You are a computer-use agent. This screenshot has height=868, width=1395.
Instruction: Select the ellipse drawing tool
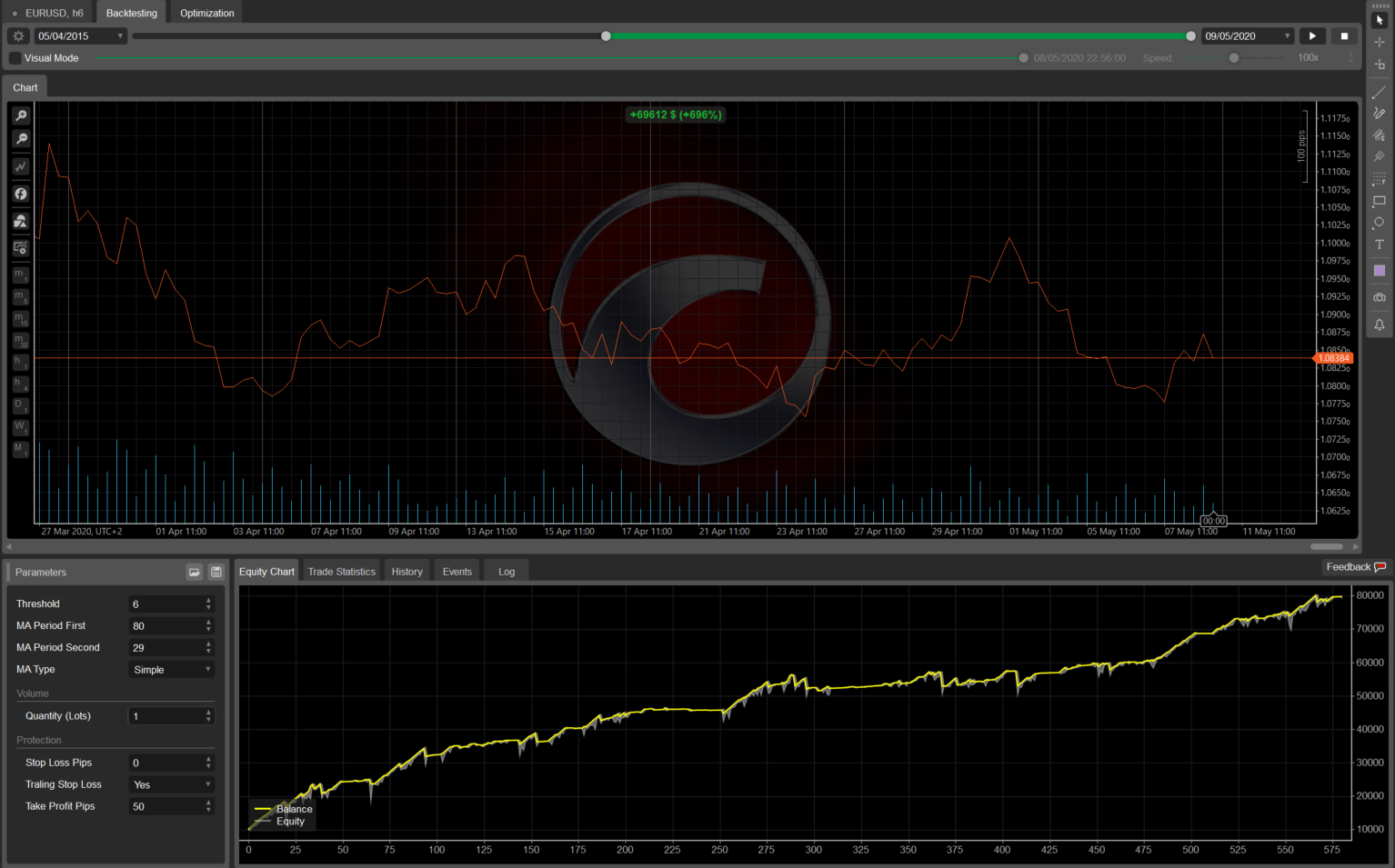(1380, 223)
